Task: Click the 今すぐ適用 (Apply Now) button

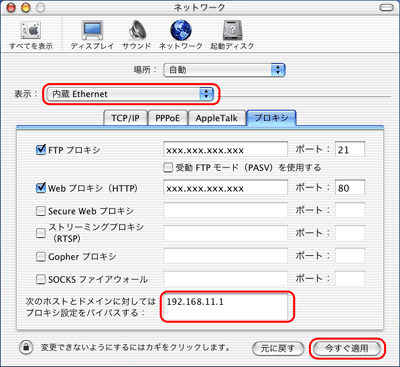Action: pyautogui.click(x=347, y=349)
